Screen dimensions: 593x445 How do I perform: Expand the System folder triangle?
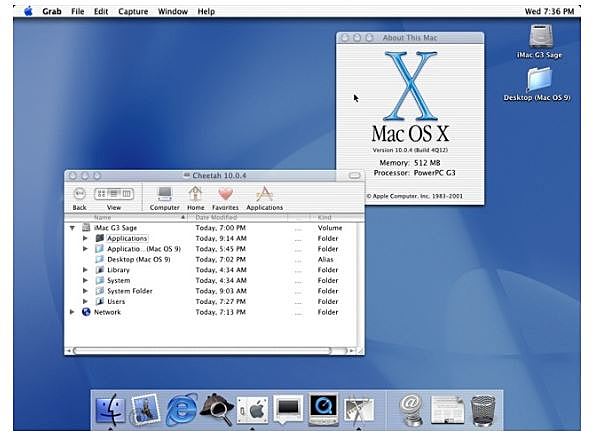(85, 281)
